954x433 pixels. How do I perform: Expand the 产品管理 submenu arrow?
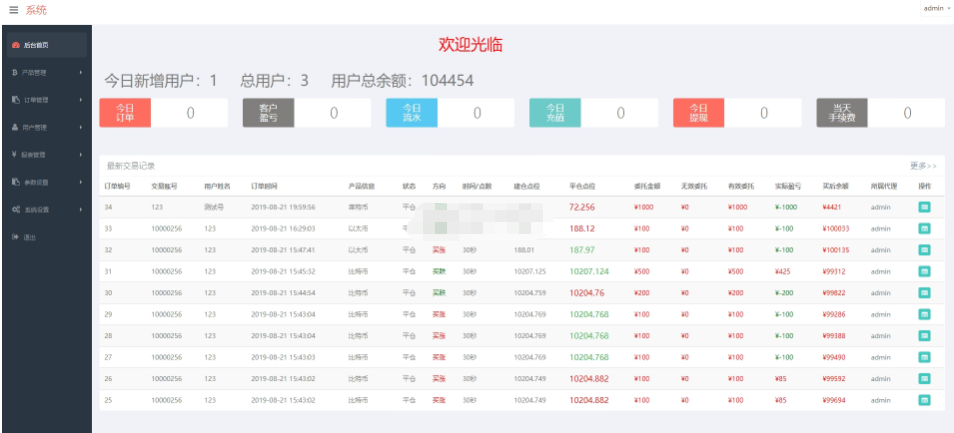point(80,72)
